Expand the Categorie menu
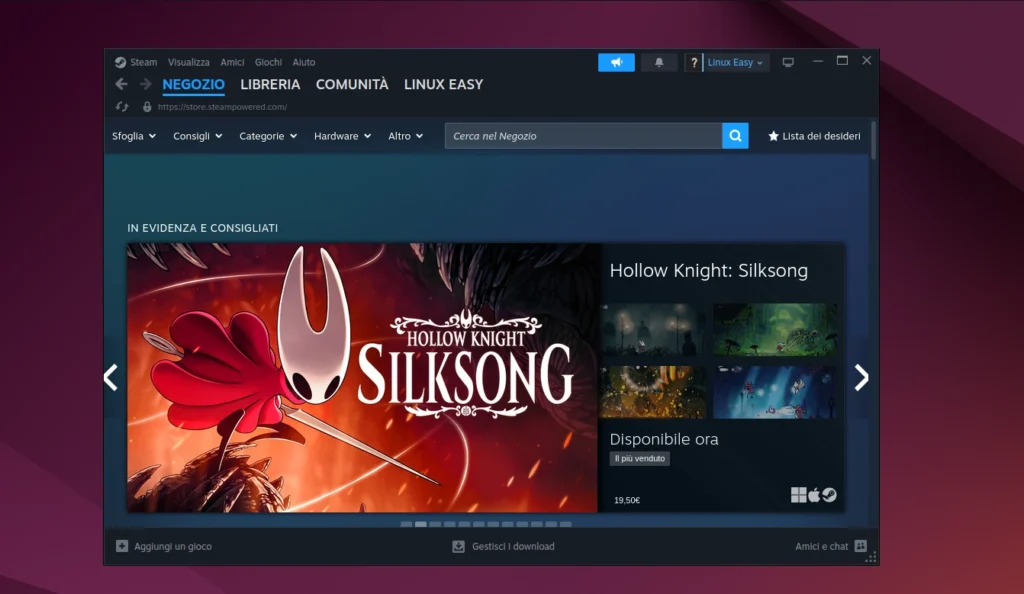Viewport: 1024px width, 594px height. 267,136
